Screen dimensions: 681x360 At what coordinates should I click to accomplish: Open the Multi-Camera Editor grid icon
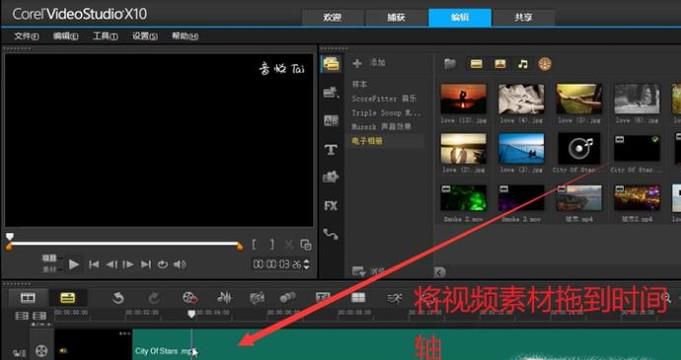(x=358, y=298)
